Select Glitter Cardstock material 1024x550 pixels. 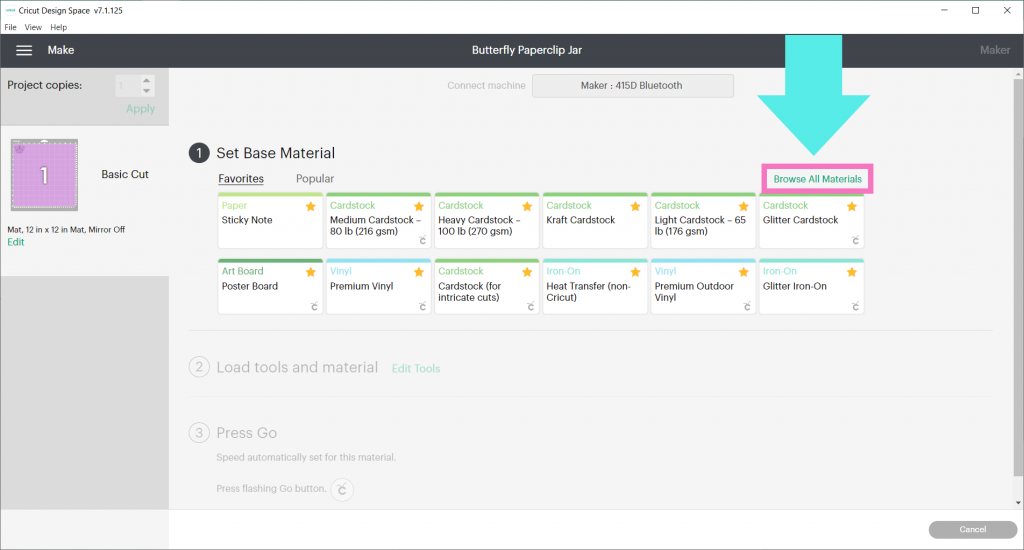pos(811,221)
